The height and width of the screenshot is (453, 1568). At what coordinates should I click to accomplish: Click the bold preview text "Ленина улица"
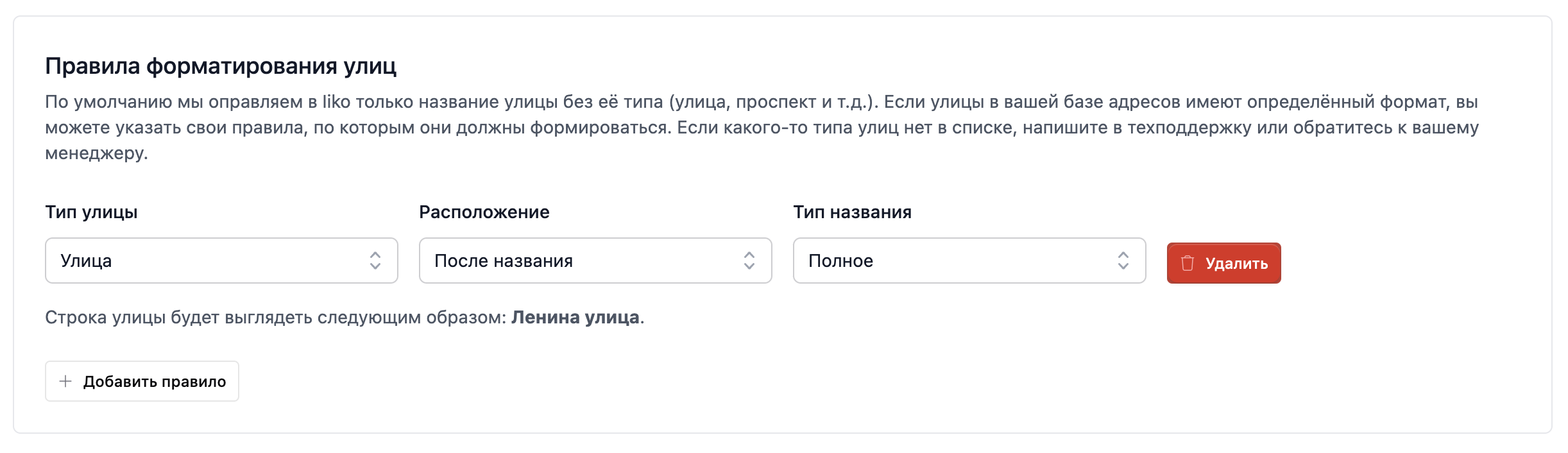click(x=575, y=318)
